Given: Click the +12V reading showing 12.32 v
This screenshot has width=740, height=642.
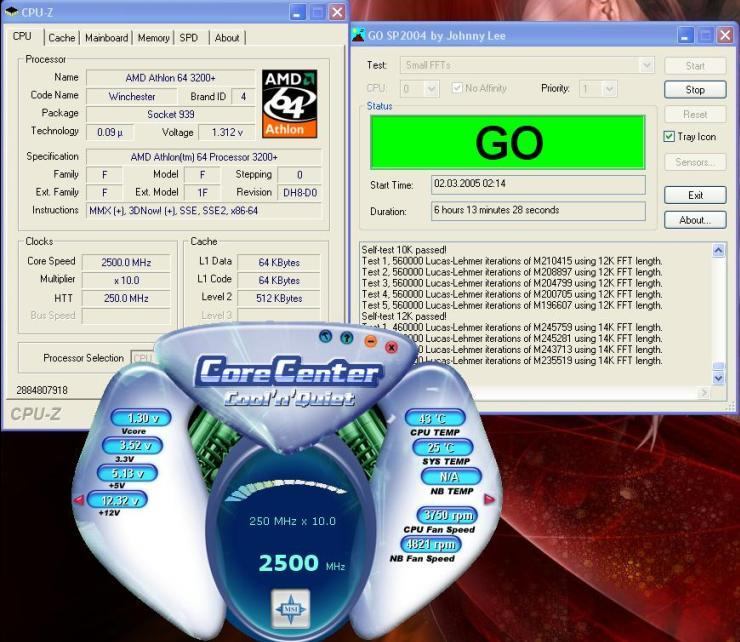Looking at the screenshot, I should (118, 499).
